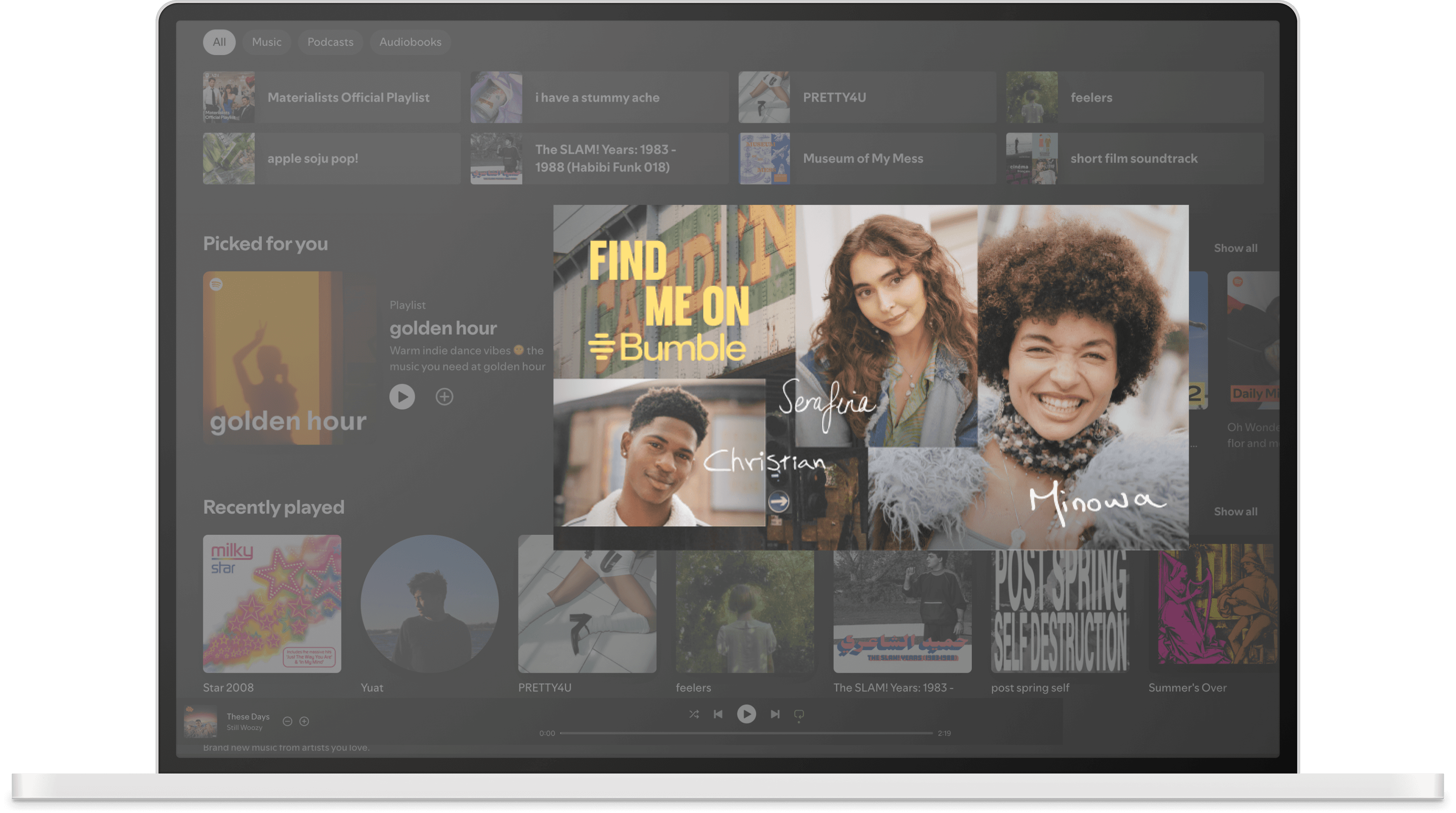The width and height of the screenshot is (1456, 813).
Task: Click the plus icon beside These Days
Action: tap(304, 722)
